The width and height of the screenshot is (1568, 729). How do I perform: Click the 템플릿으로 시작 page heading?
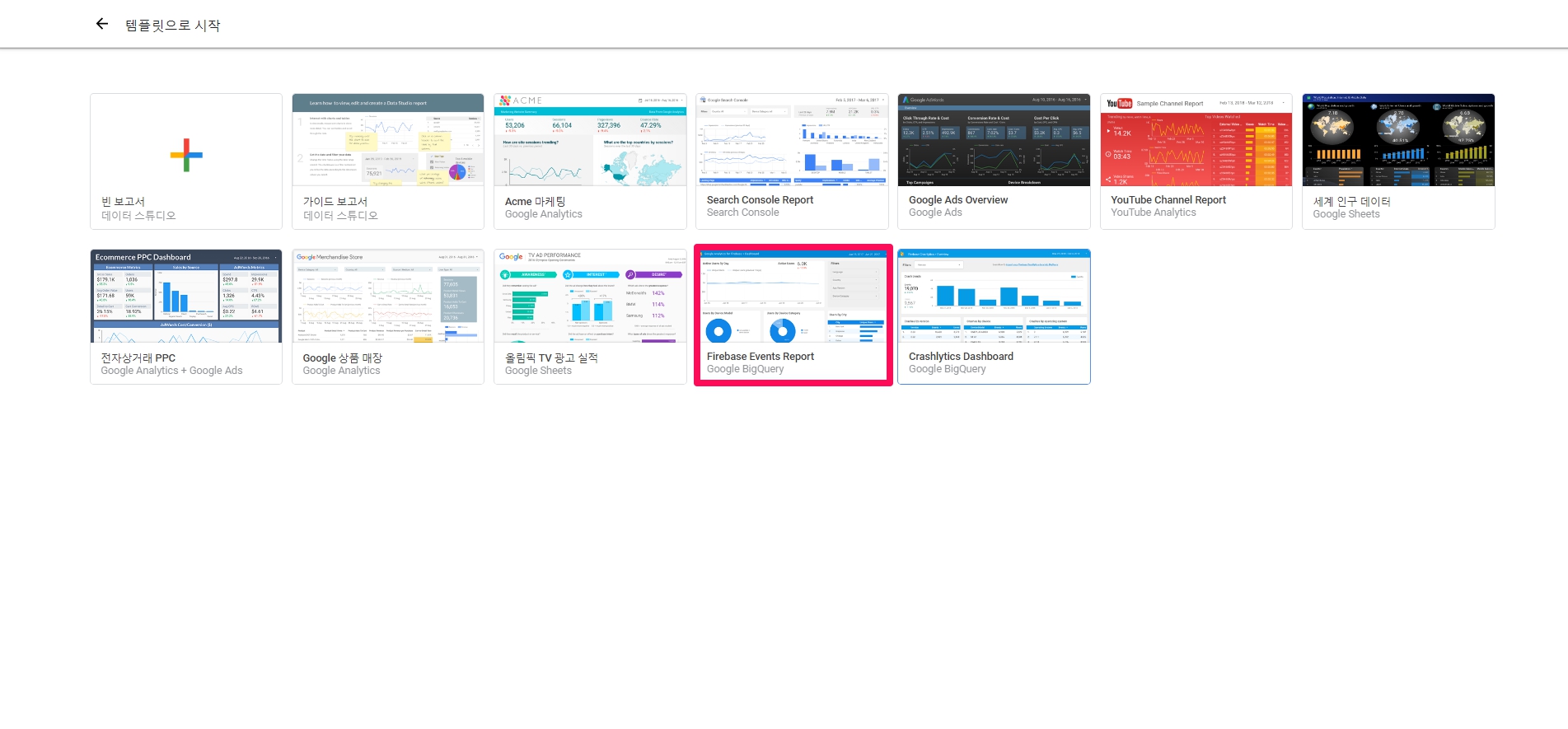[x=173, y=26]
